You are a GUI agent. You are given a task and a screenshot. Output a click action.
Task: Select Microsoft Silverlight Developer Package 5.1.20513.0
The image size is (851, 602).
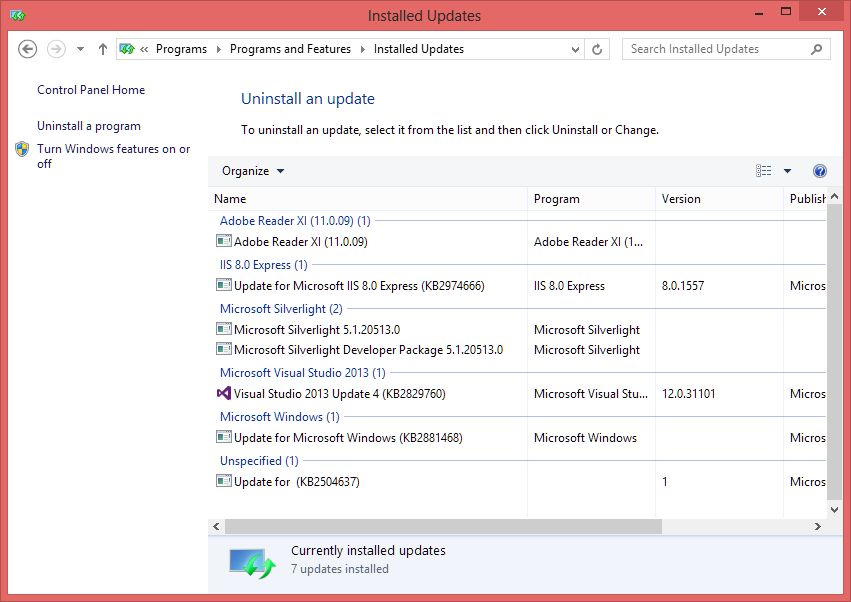(518, 350)
